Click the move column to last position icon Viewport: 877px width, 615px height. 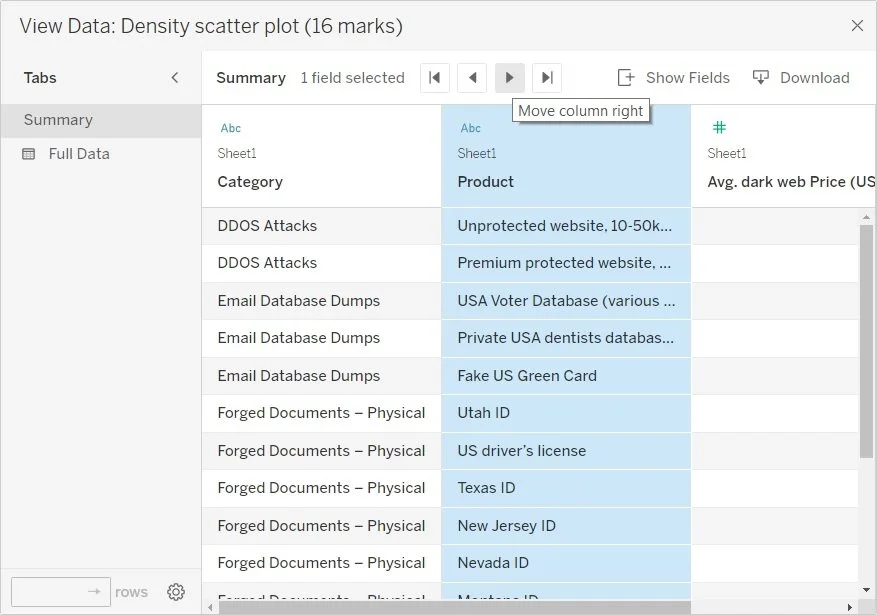pos(546,77)
